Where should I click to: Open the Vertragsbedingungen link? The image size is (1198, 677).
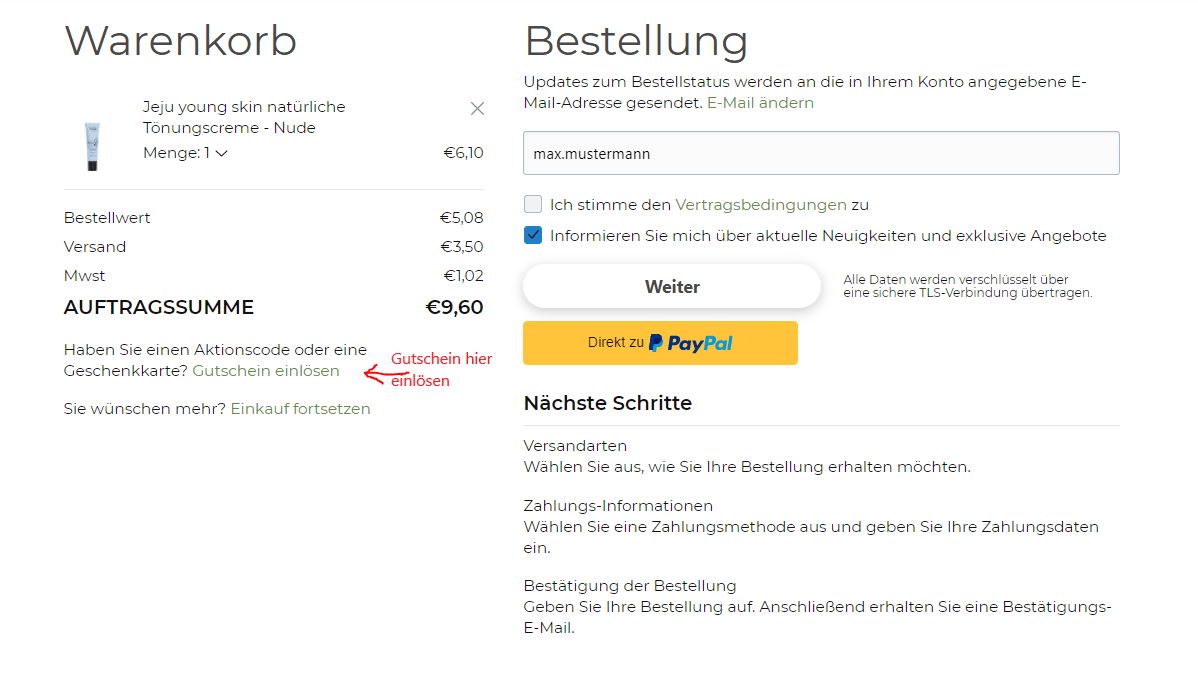761,205
